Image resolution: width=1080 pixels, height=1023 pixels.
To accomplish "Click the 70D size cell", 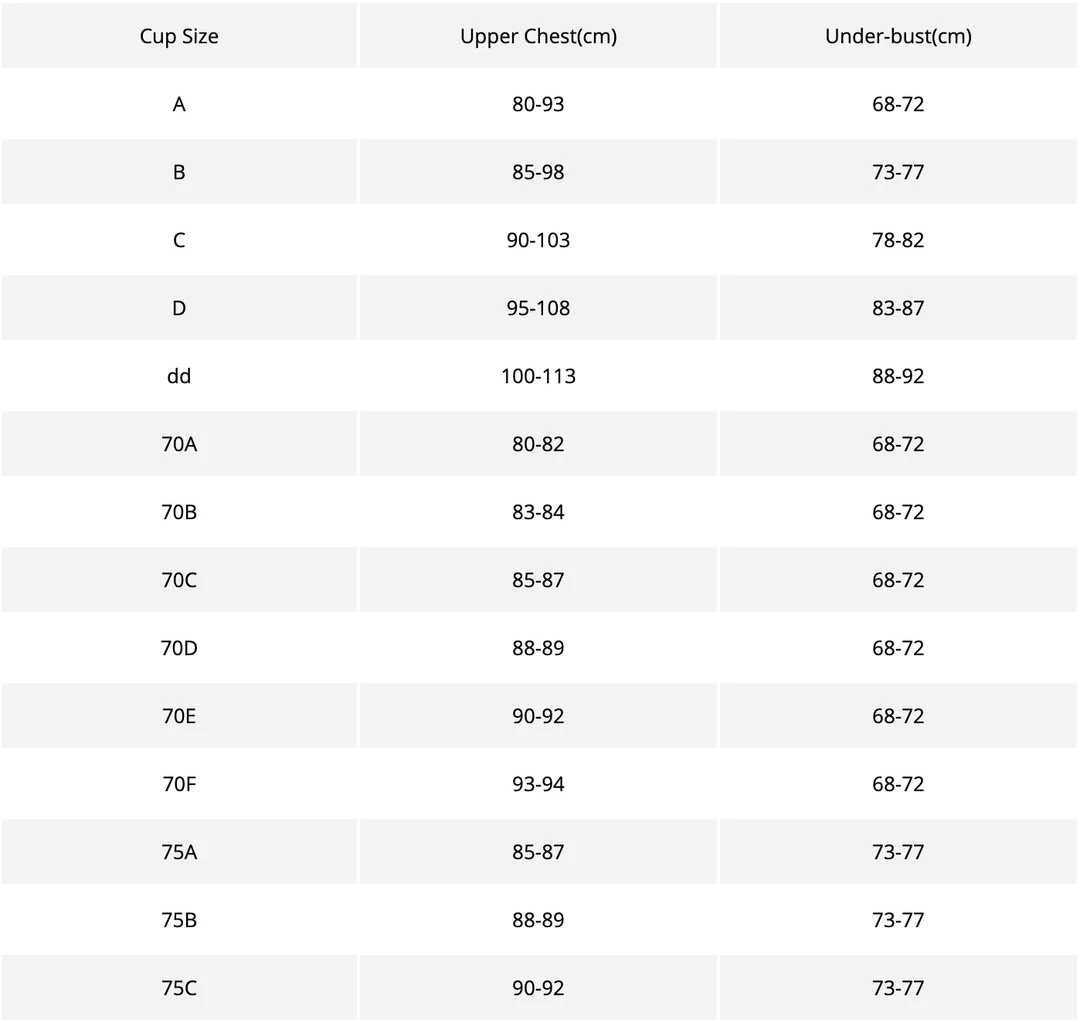I will pyautogui.click(x=179, y=648).
